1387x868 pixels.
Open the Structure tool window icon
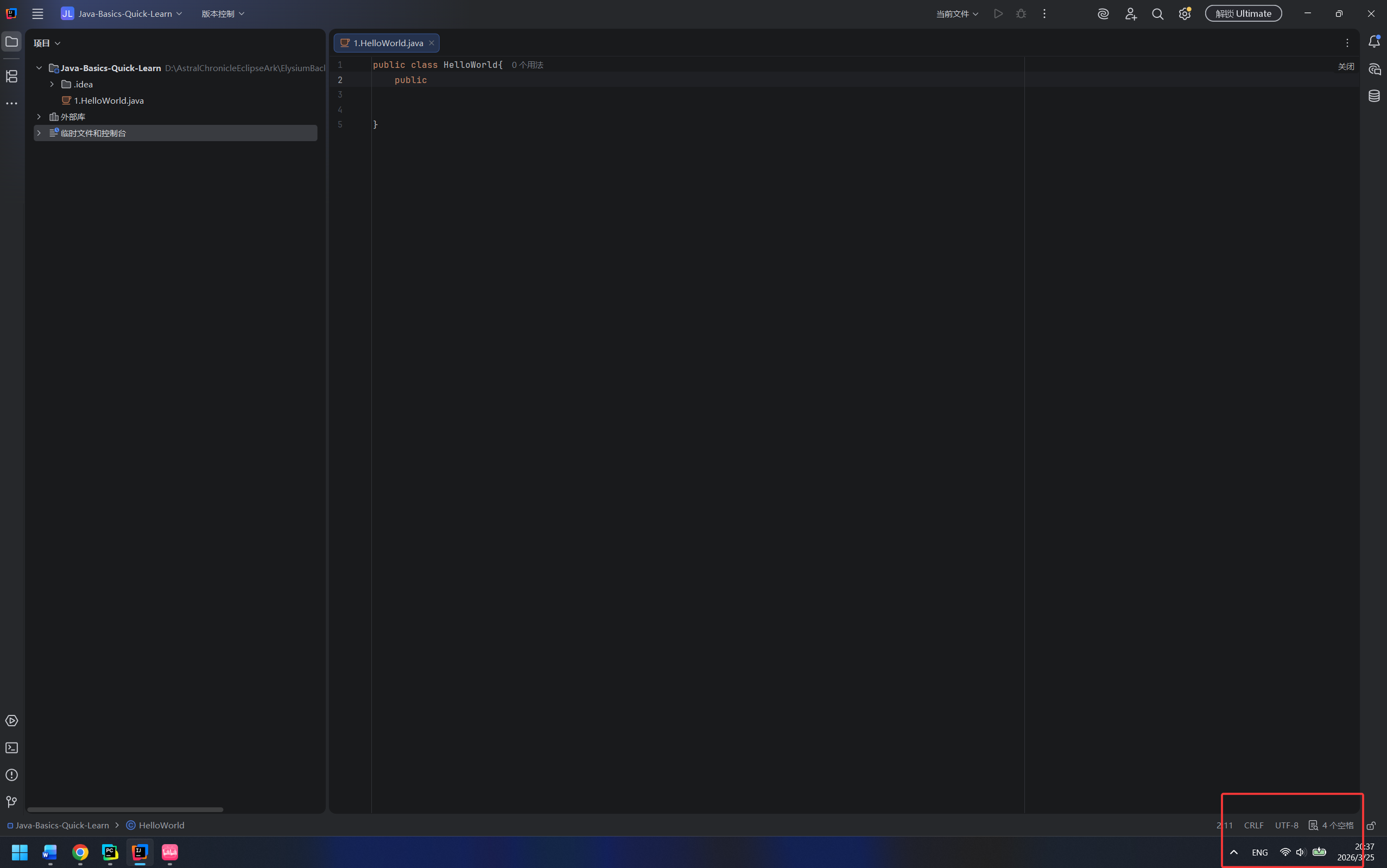[11, 77]
